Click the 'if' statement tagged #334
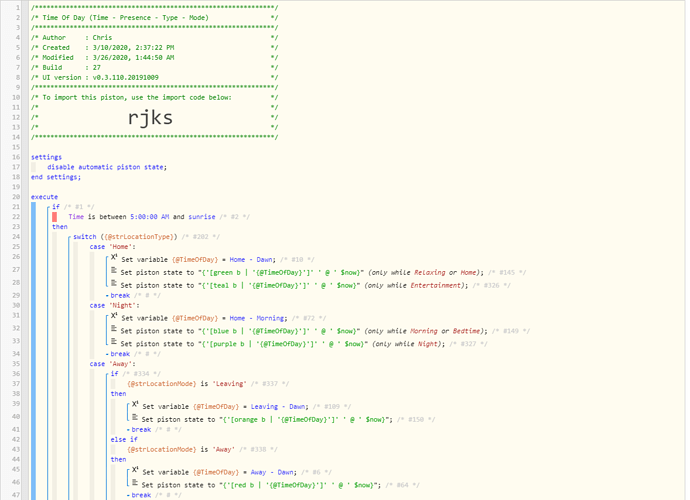This screenshot has width=690, height=500. [114, 374]
